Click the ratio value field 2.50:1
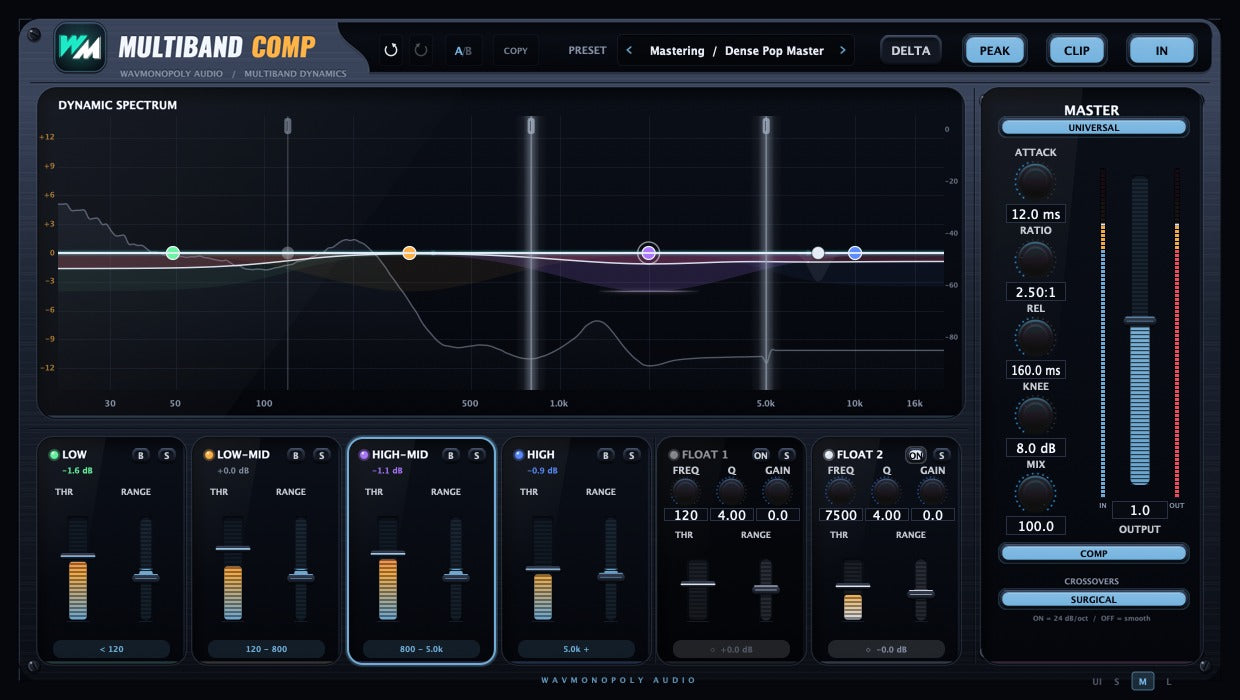The width and height of the screenshot is (1240, 700). (1035, 292)
